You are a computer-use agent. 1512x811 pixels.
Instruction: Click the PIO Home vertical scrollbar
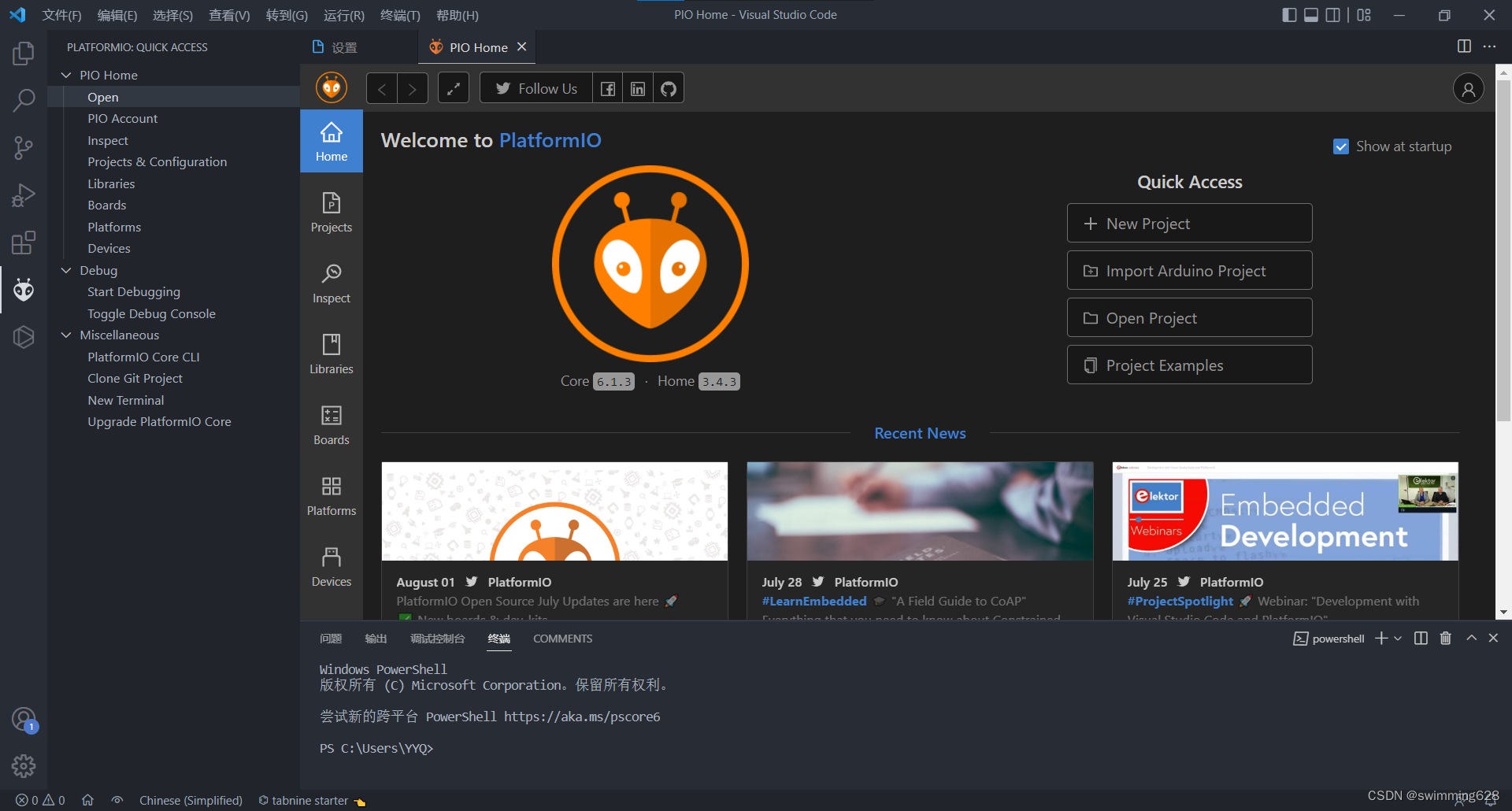(x=1503, y=252)
